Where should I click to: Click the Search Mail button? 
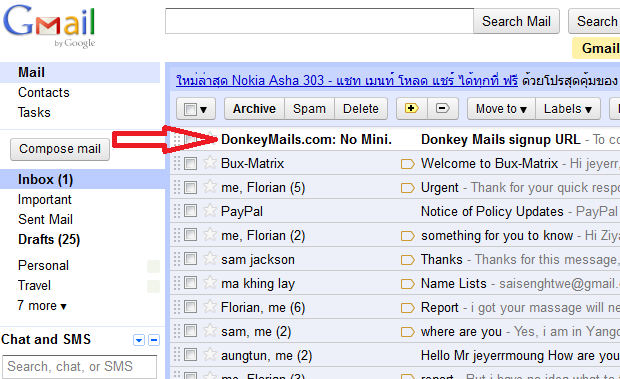[516, 21]
